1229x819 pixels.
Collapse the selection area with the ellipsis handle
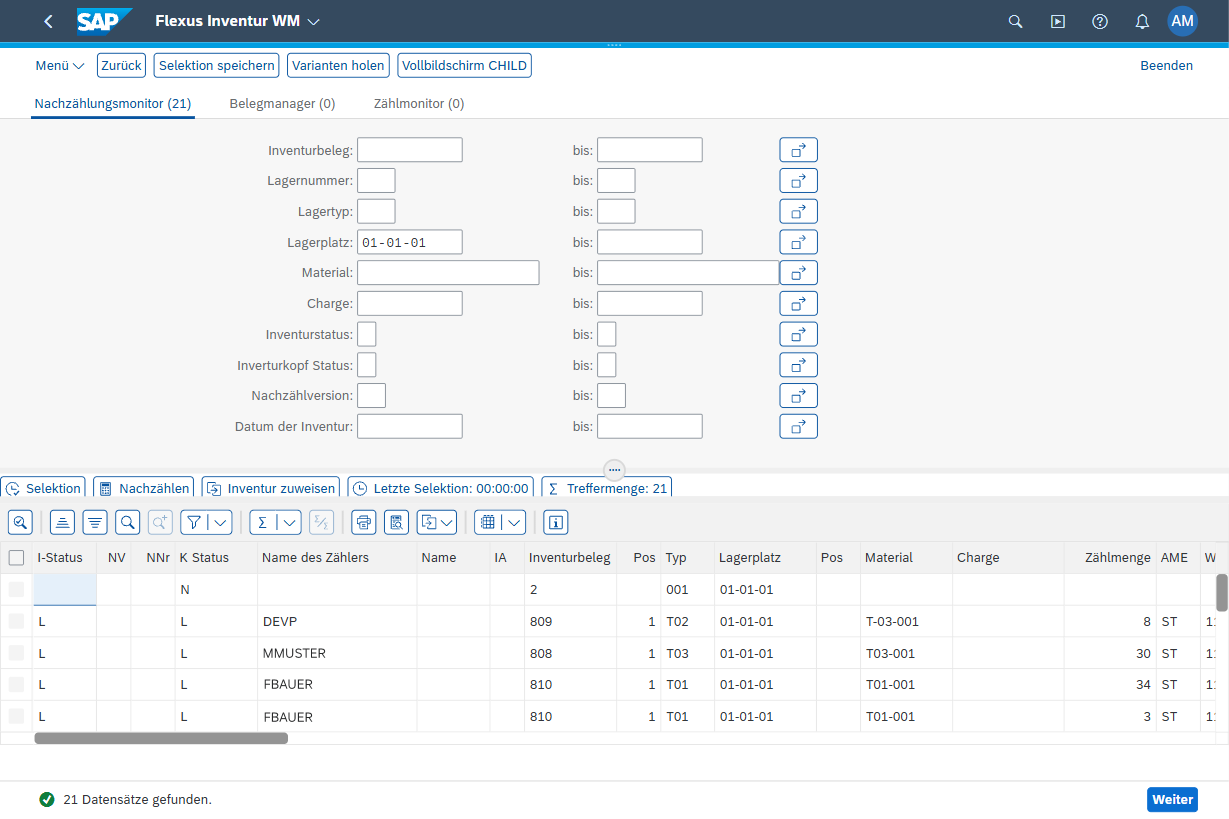click(614, 469)
